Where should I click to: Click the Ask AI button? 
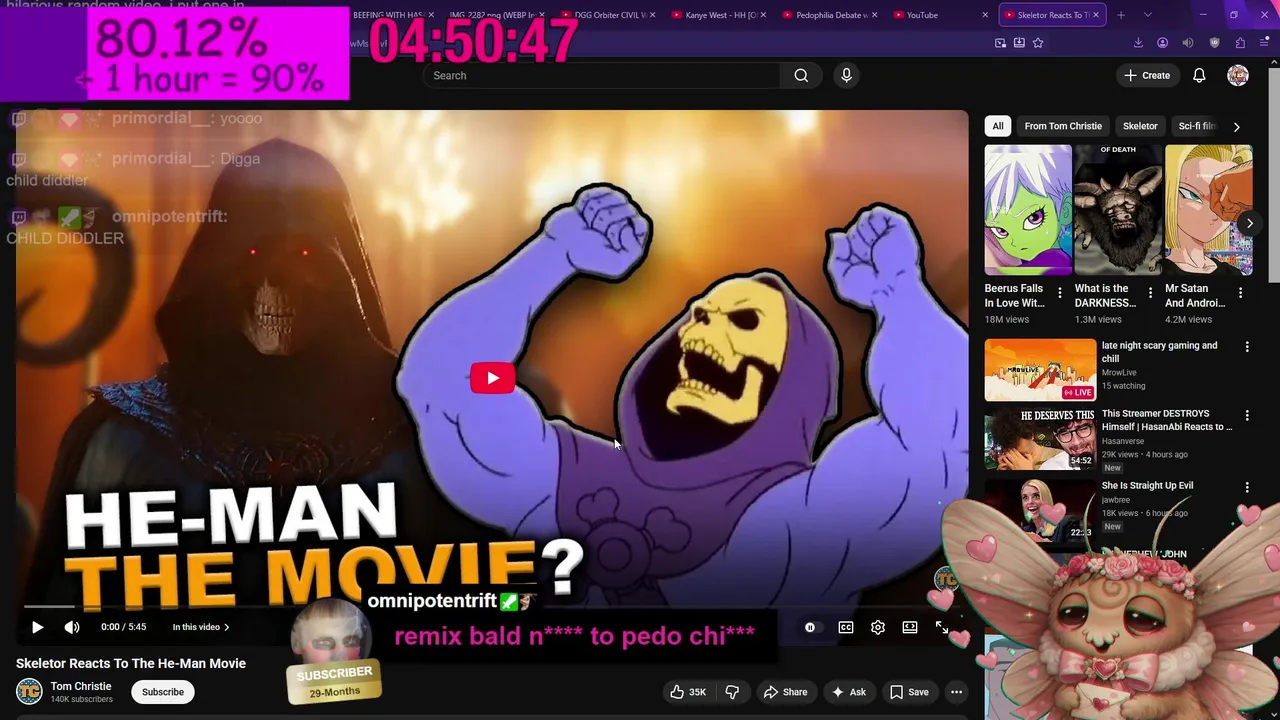coord(848,692)
